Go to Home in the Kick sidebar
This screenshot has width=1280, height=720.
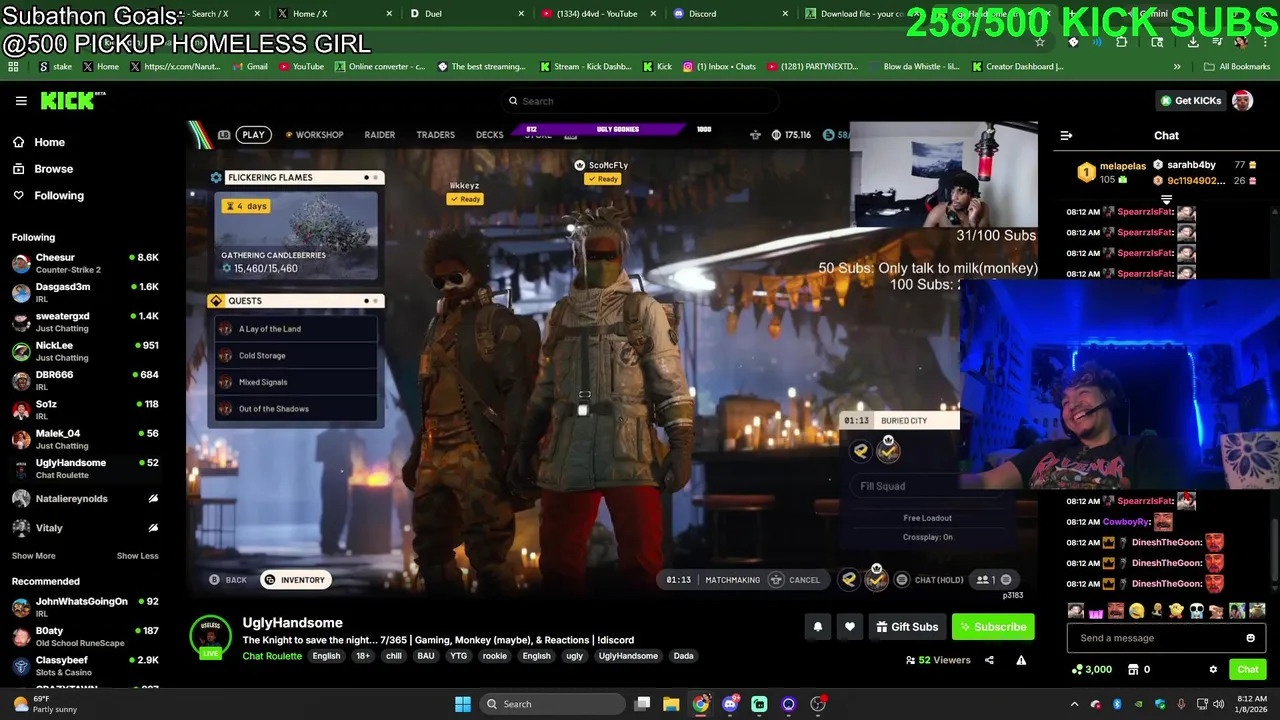(x=40, y=142)
